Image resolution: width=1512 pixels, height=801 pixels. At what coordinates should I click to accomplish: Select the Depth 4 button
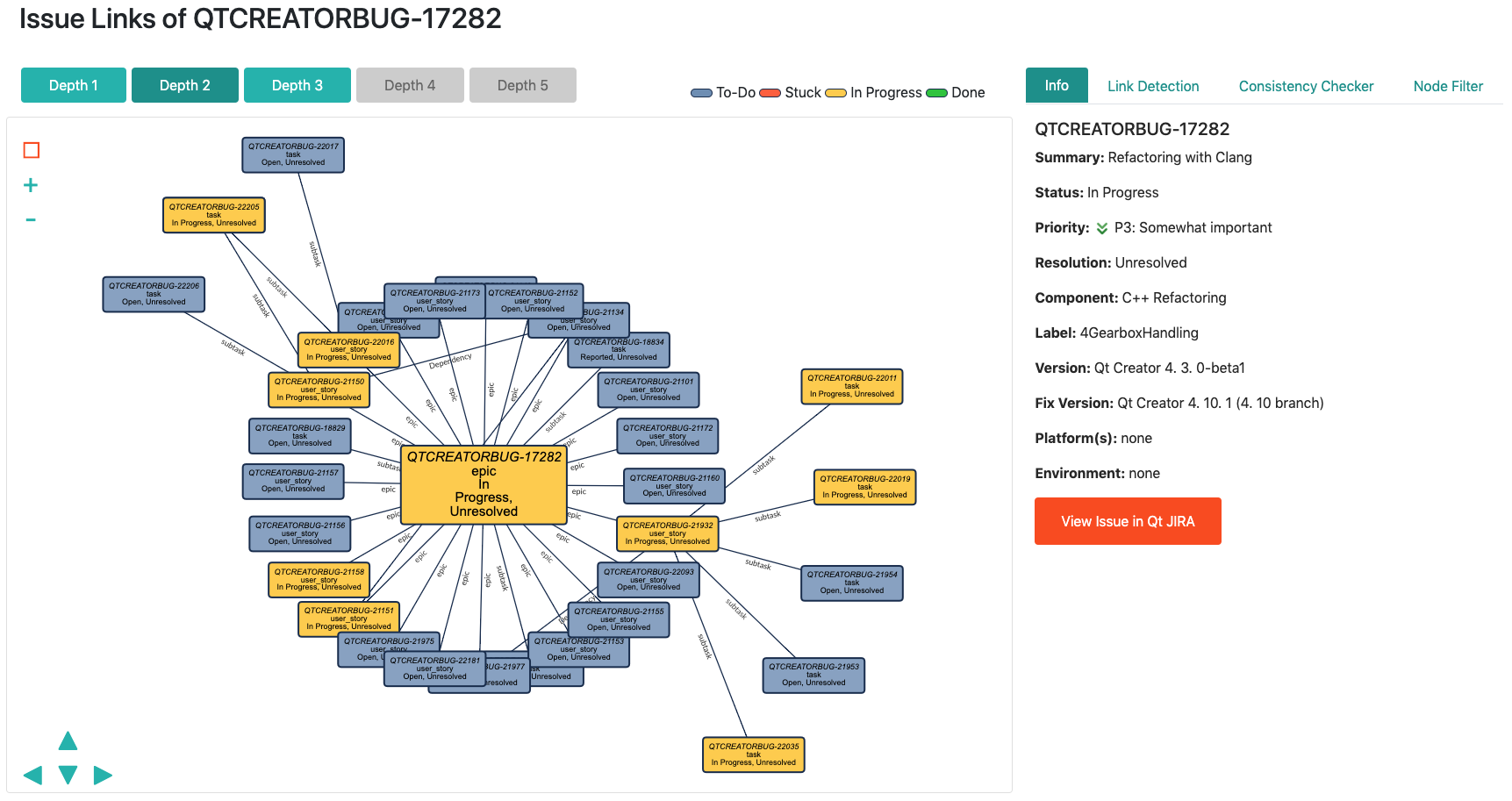tap(410, 85)
